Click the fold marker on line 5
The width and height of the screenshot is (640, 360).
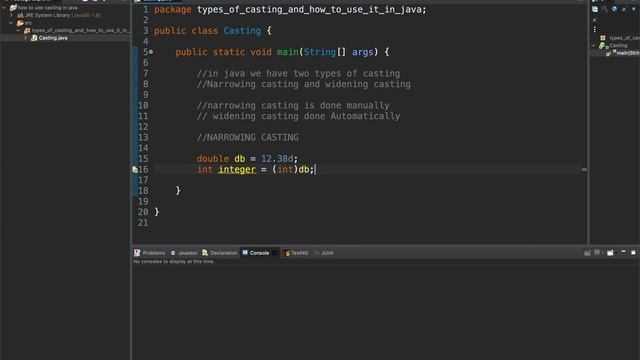pos(151,52)
